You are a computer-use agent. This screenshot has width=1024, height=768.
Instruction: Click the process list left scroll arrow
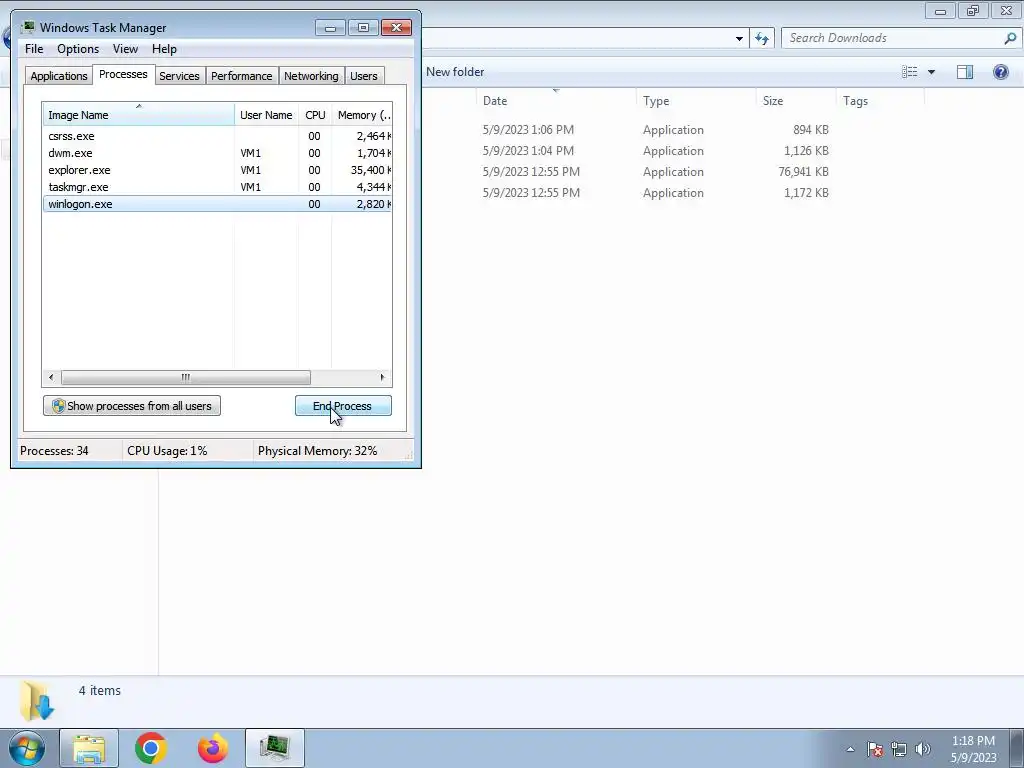[x=51, y=377]
